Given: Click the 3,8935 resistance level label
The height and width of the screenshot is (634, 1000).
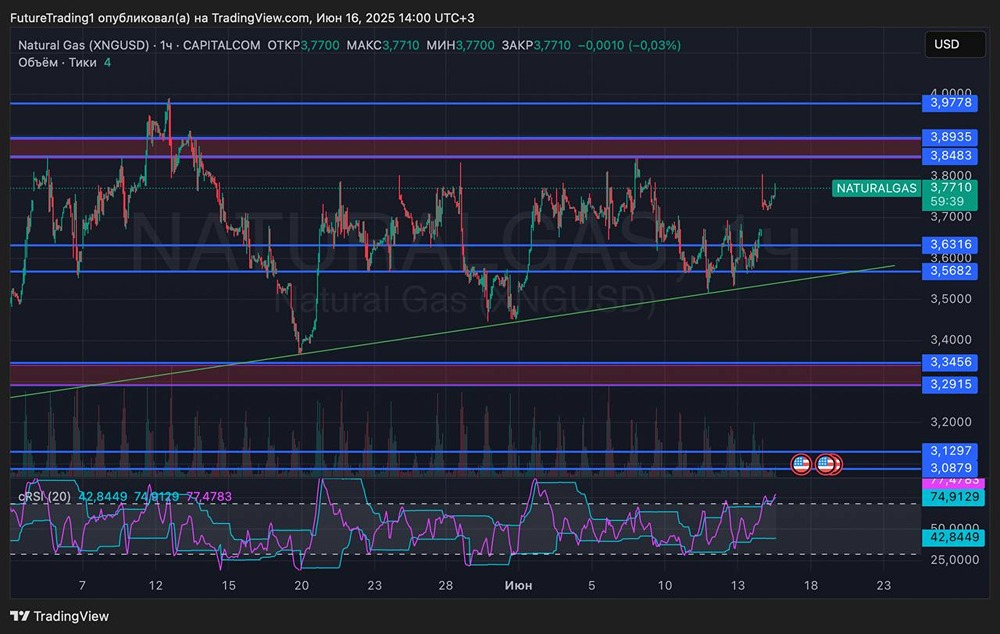Looking at the screenshot, I should click(x=950, y=137).
